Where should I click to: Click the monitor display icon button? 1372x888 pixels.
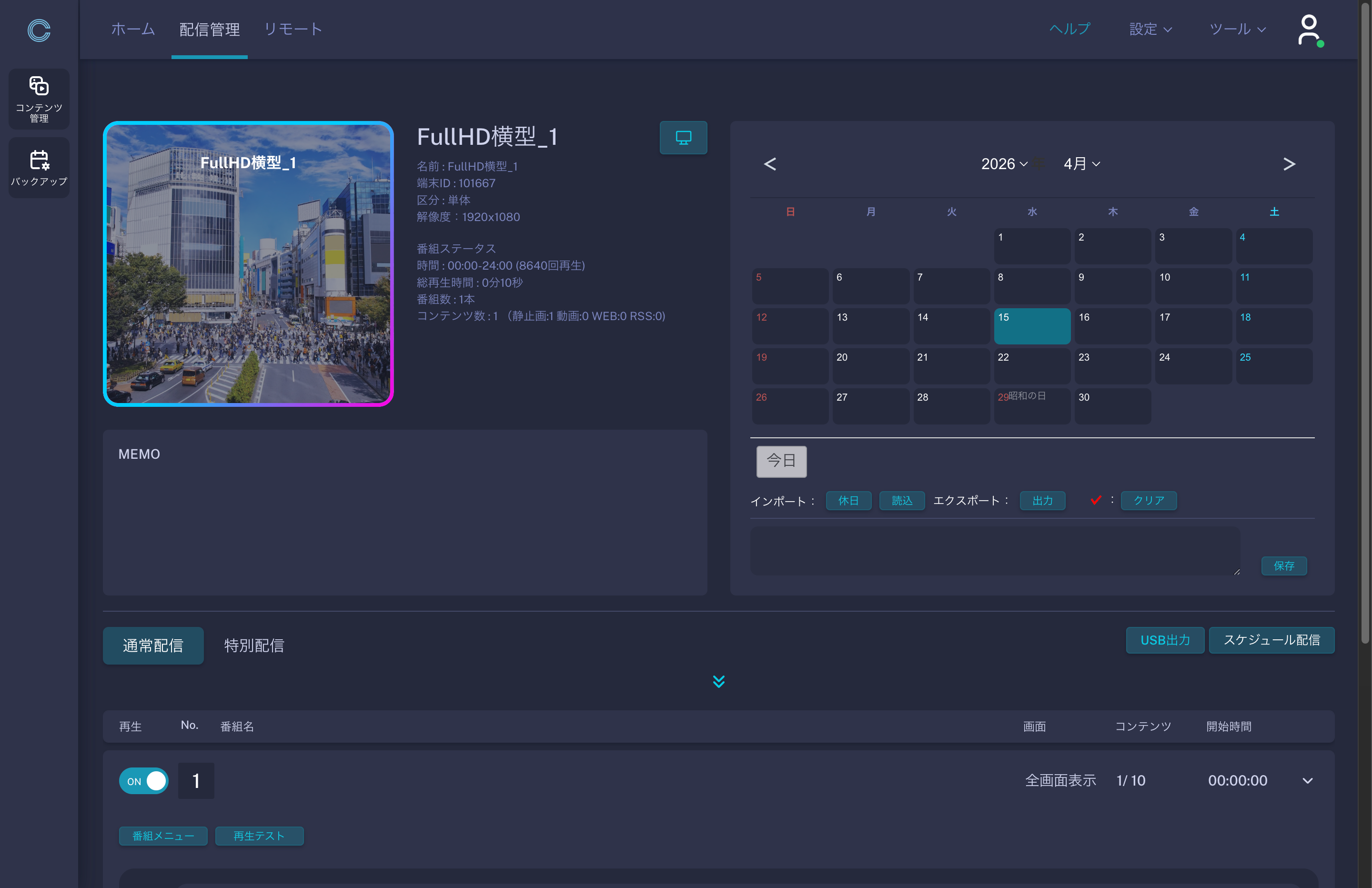683,138
